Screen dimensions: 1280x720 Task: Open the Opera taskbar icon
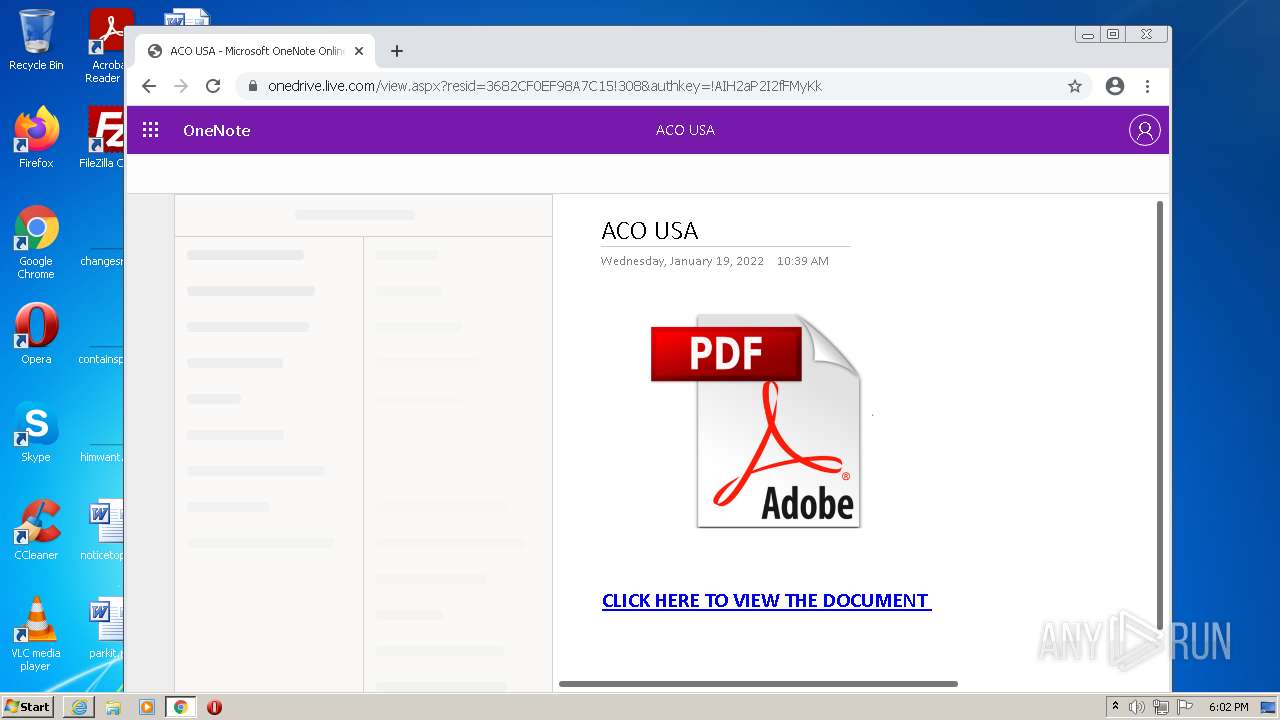214,707
